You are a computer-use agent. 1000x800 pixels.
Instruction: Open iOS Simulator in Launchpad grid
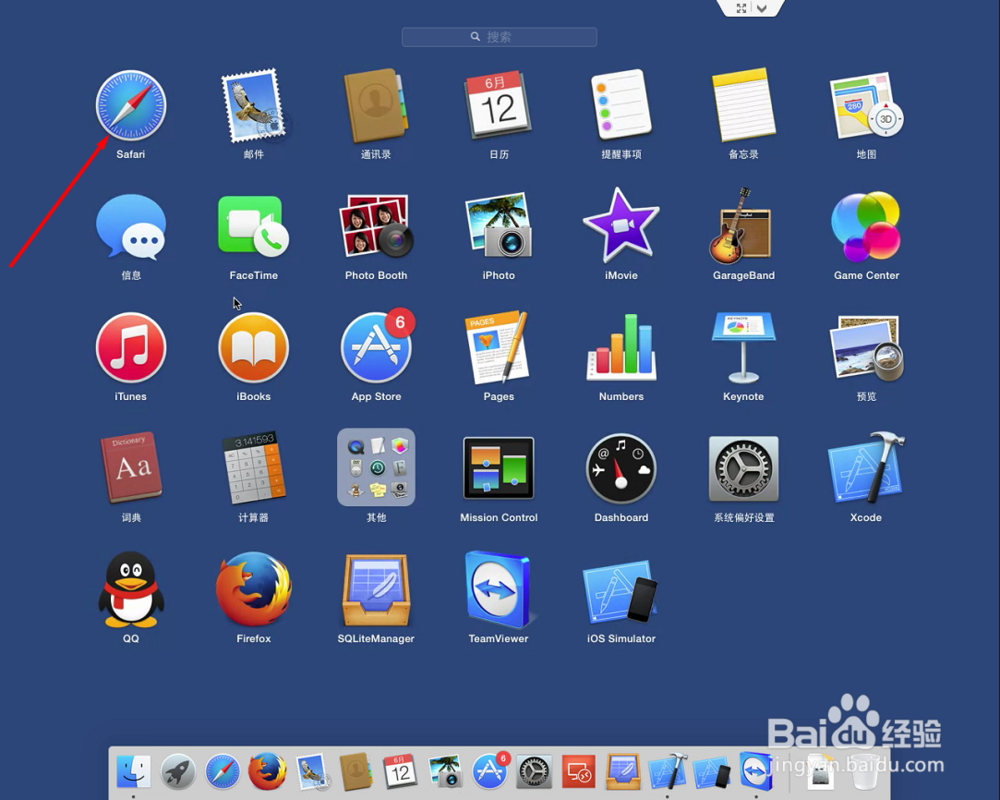621,590
